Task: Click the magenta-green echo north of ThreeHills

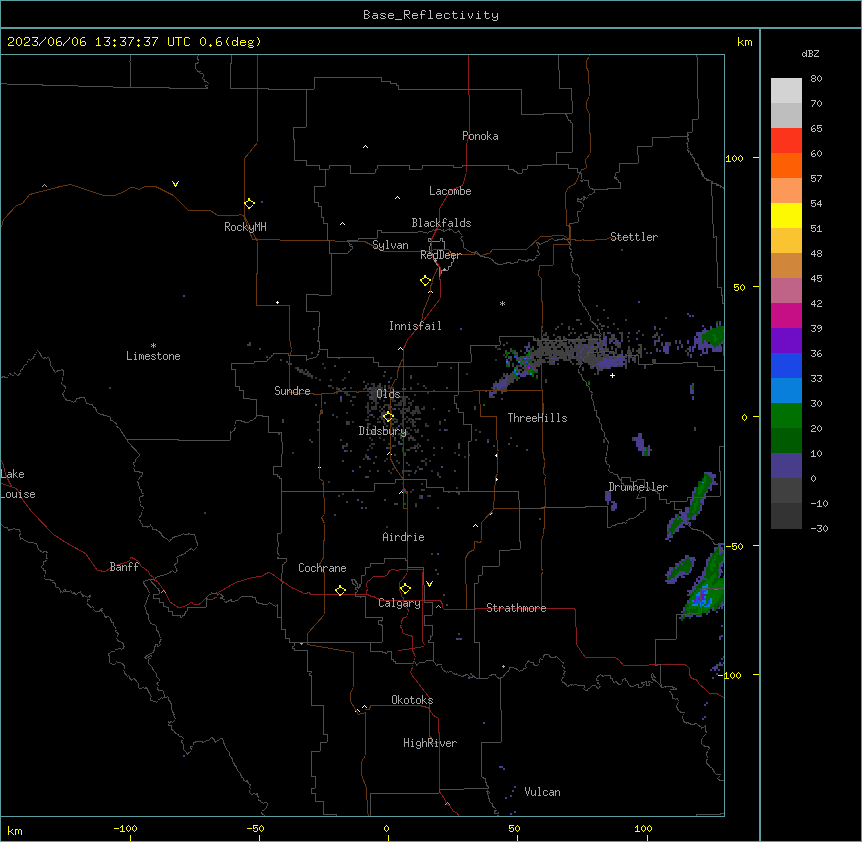Action: (521, 363)
